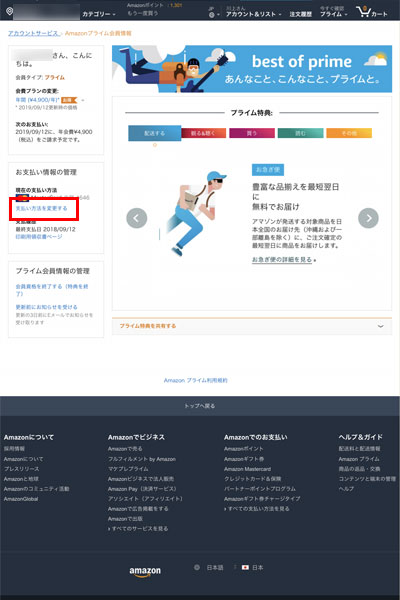400x600 pixels.
Task: Open お急ぎ便の詳細を見る link
Action: (282, 259)
